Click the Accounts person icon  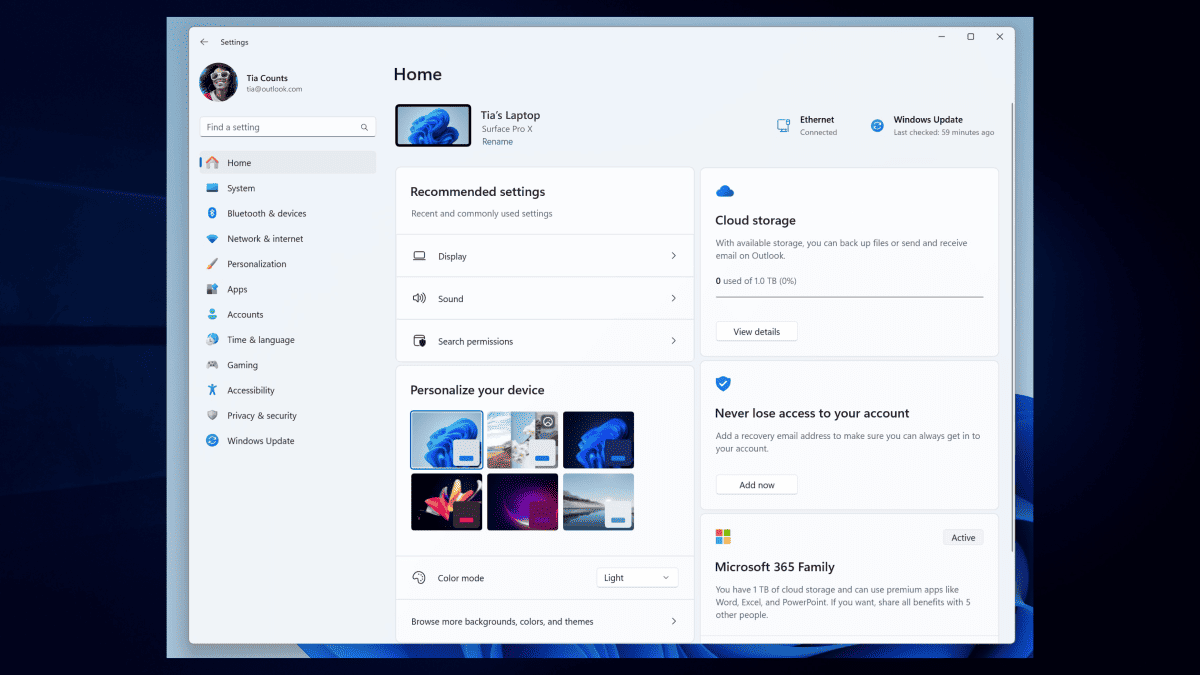pyautogui.click(x=212, y=314)
